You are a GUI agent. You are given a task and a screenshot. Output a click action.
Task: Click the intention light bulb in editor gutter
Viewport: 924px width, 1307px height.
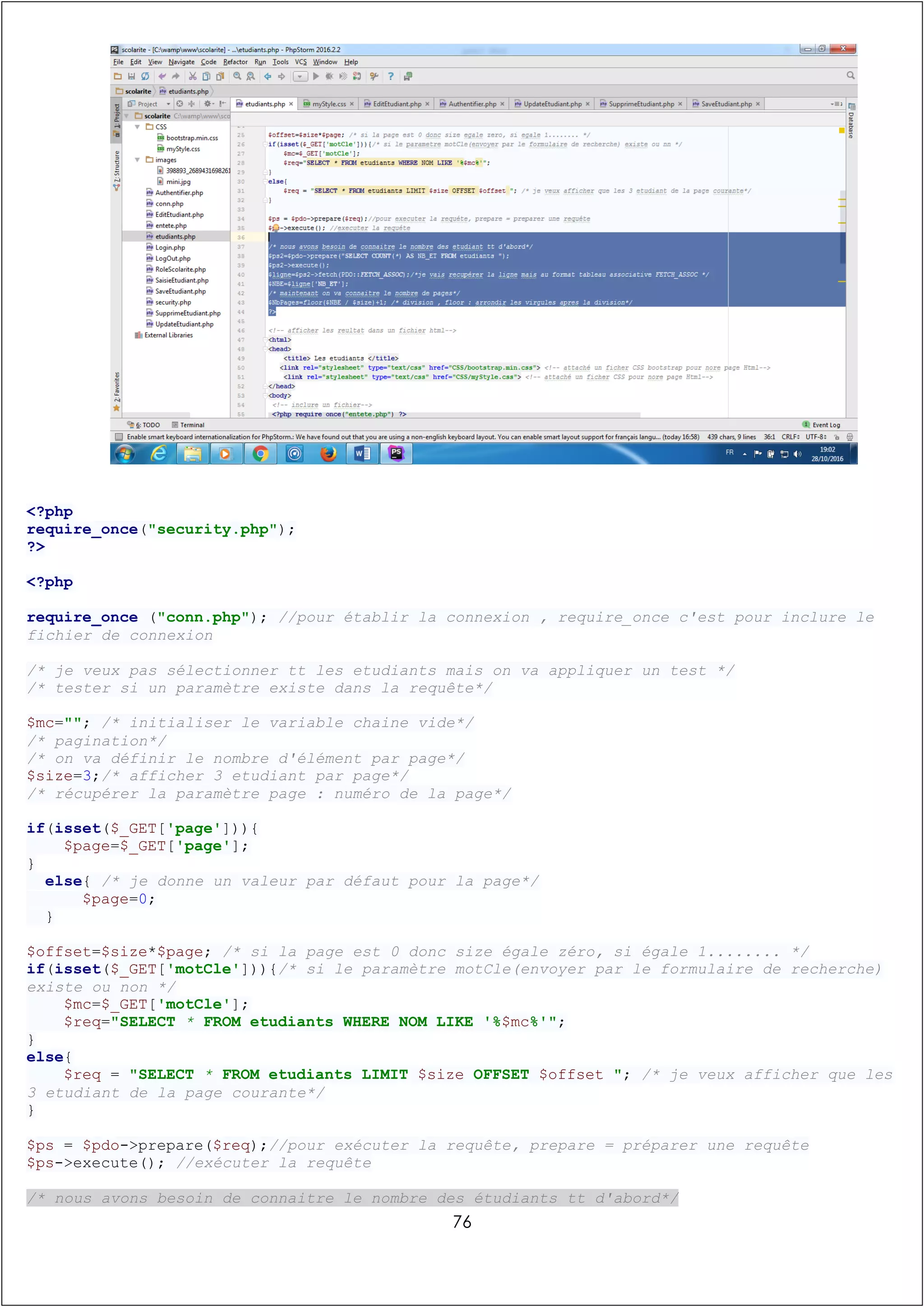pos(275,228)
